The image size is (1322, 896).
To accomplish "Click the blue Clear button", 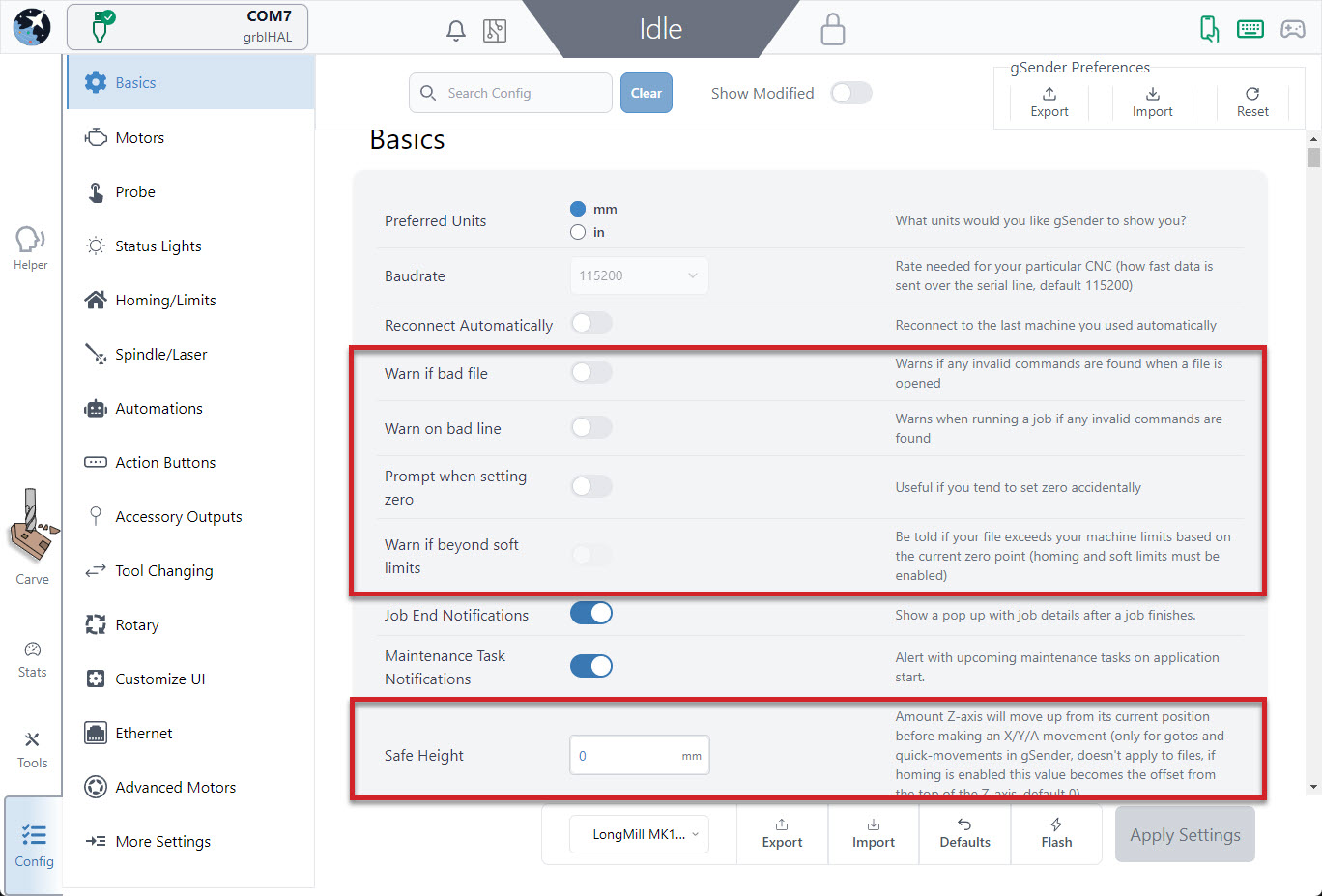I will tap(647, 93).
